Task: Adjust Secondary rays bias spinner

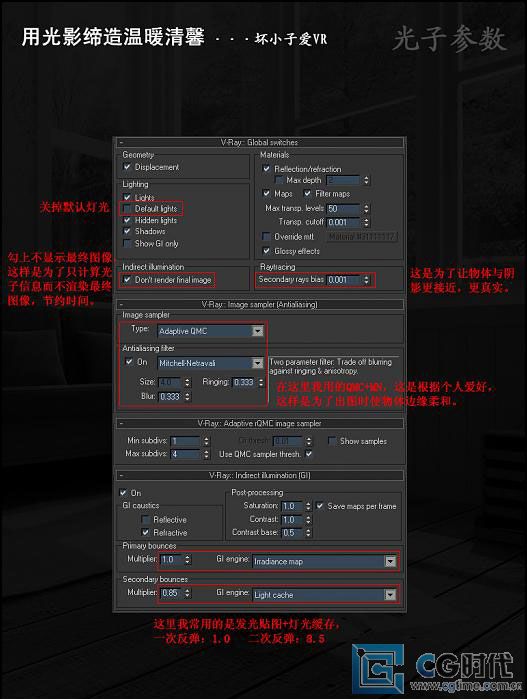Action: pos(366,280)
